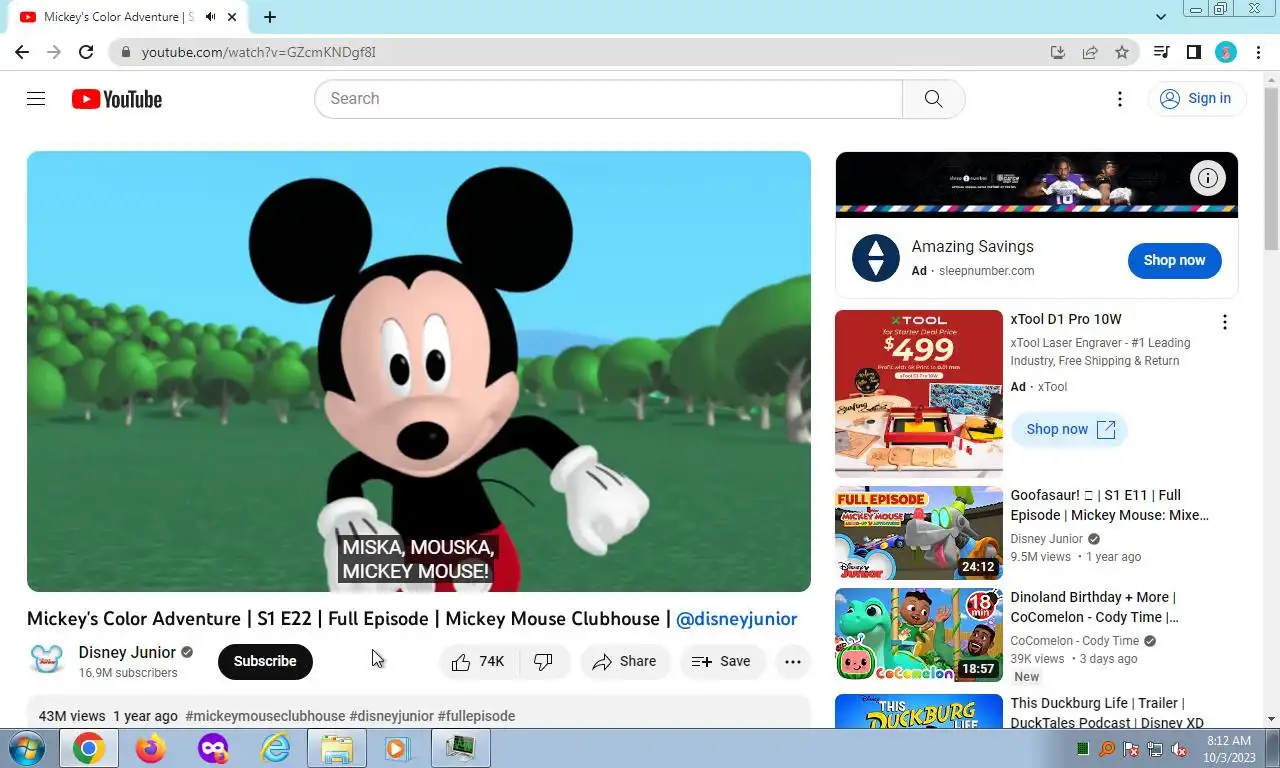Click Shop now on the Amazing Savings ad
Viewport: 1280px width, 768px height.
click(1174, 260)
